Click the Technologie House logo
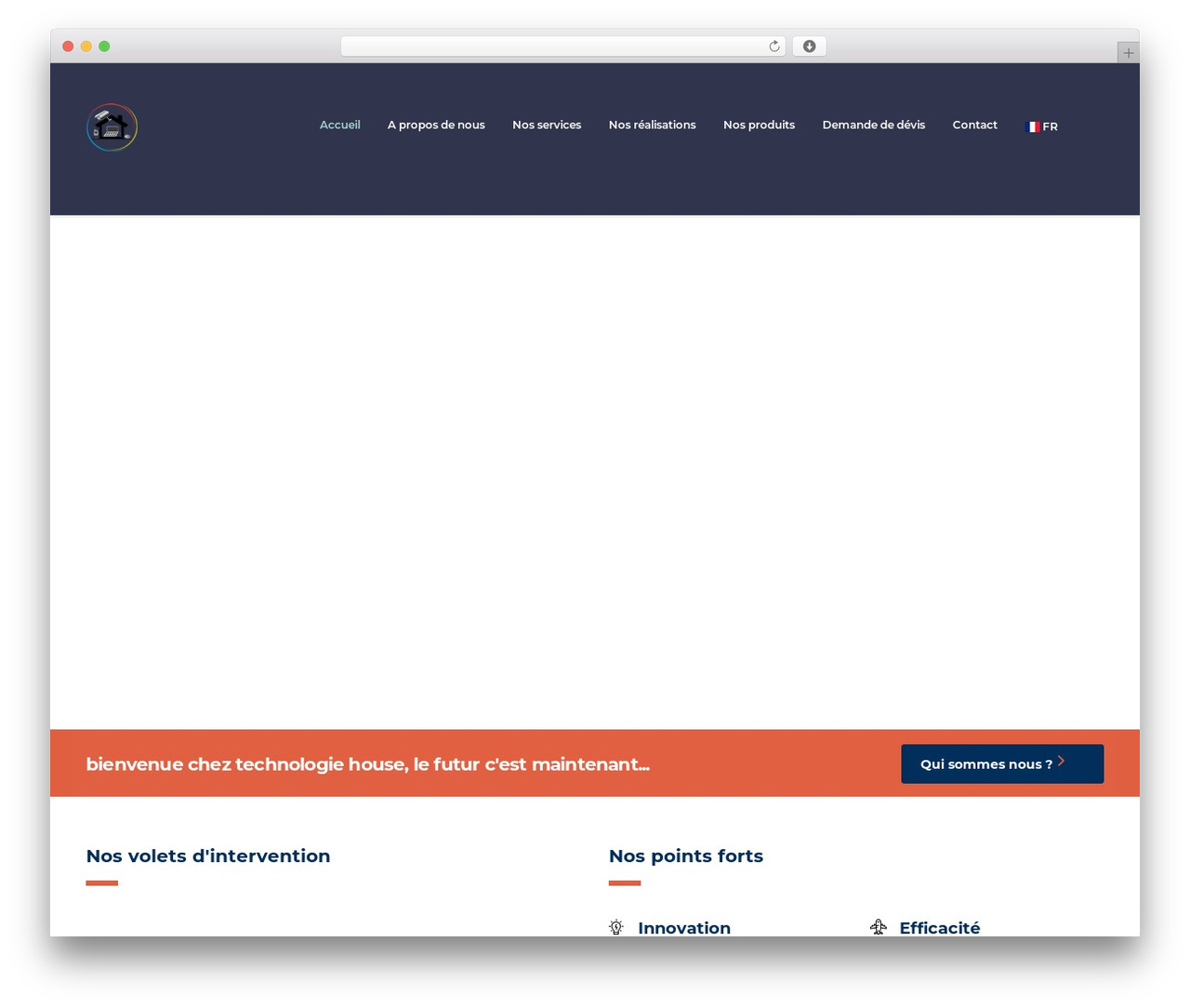Screen dimensions: 1190x1008 pos(112,127)
